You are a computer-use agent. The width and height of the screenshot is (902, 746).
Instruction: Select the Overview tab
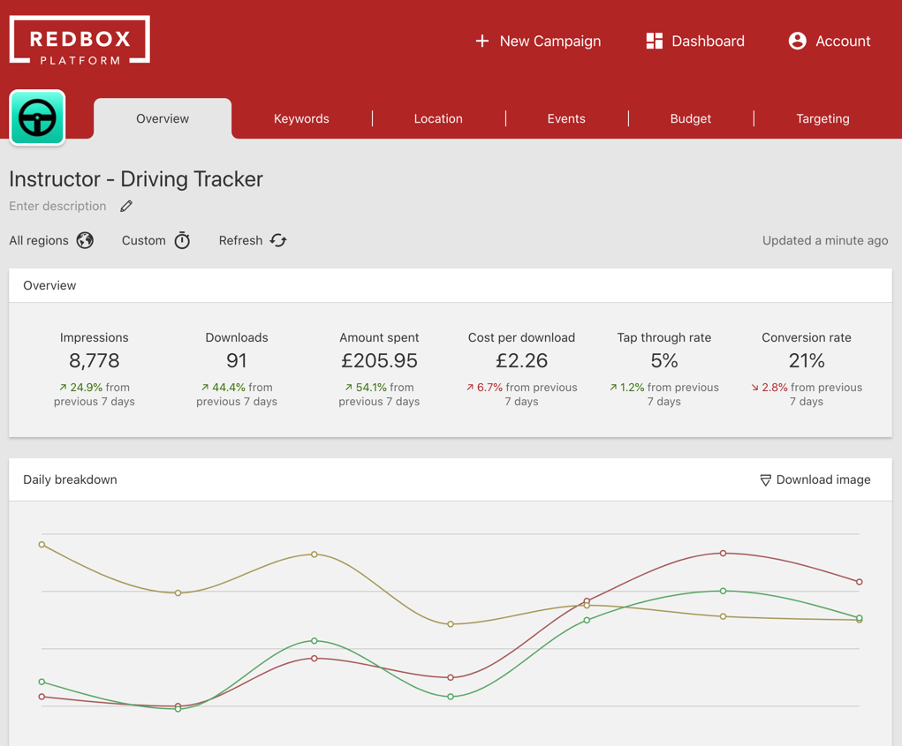[x=162, y=118]
